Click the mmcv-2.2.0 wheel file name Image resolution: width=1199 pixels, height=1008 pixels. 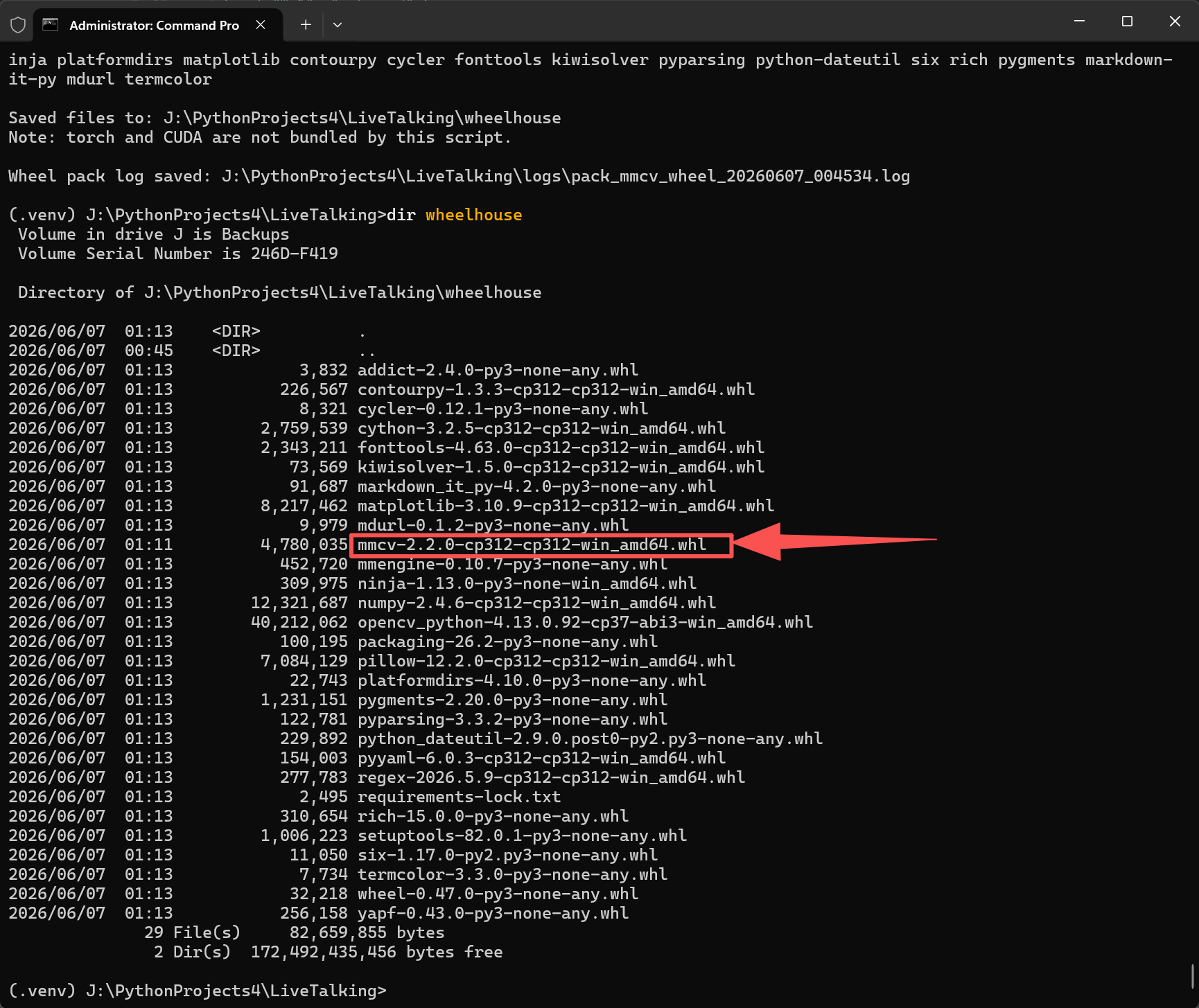point(532,545)
